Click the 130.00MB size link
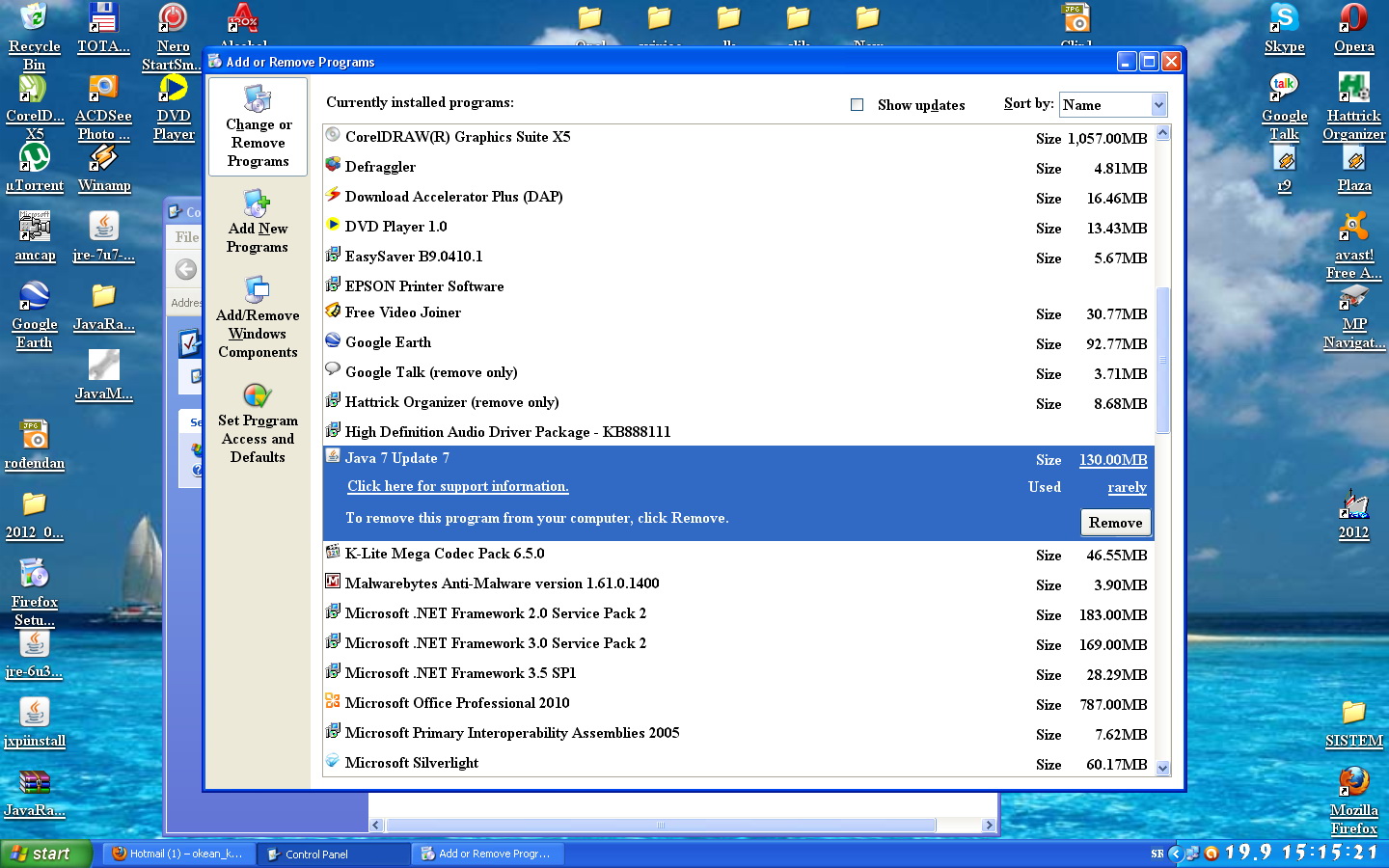 coord(1113,460)
